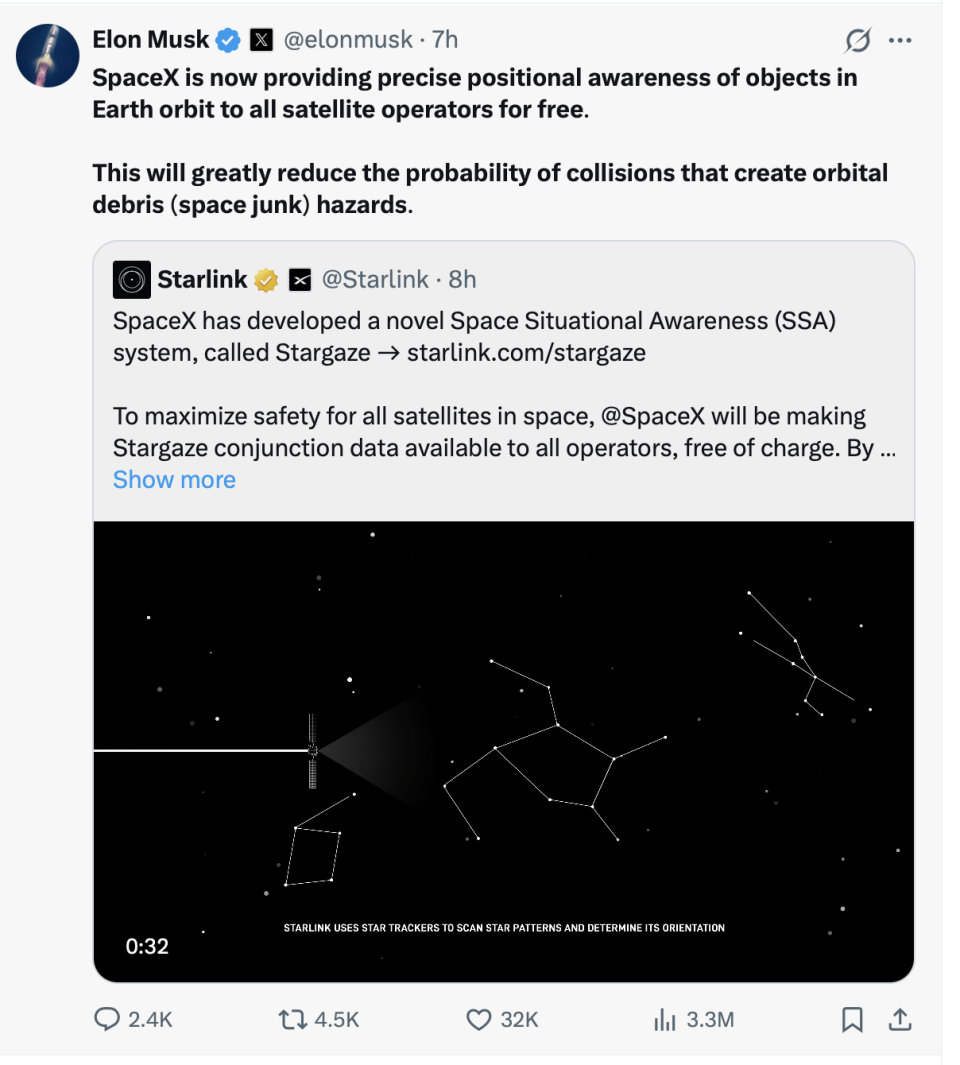The height and width of the screenshot is (1065, 960).
Task: Open the @Starlink handle link
Action: (375, 280)
